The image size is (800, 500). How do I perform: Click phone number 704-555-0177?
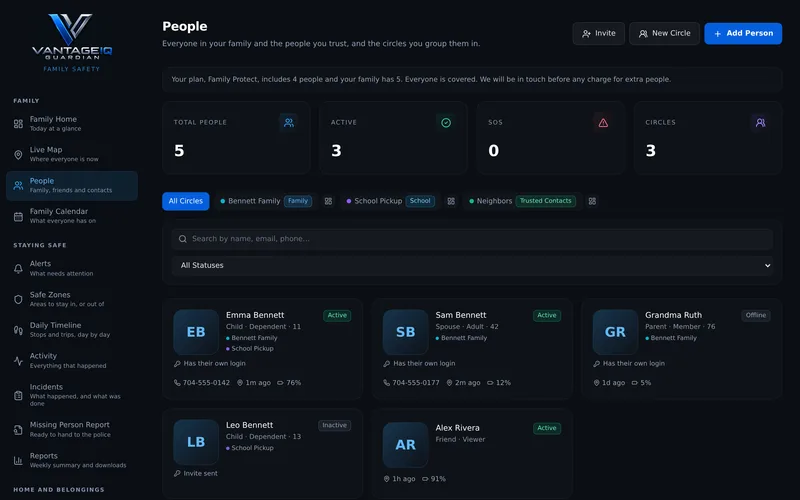416,383
